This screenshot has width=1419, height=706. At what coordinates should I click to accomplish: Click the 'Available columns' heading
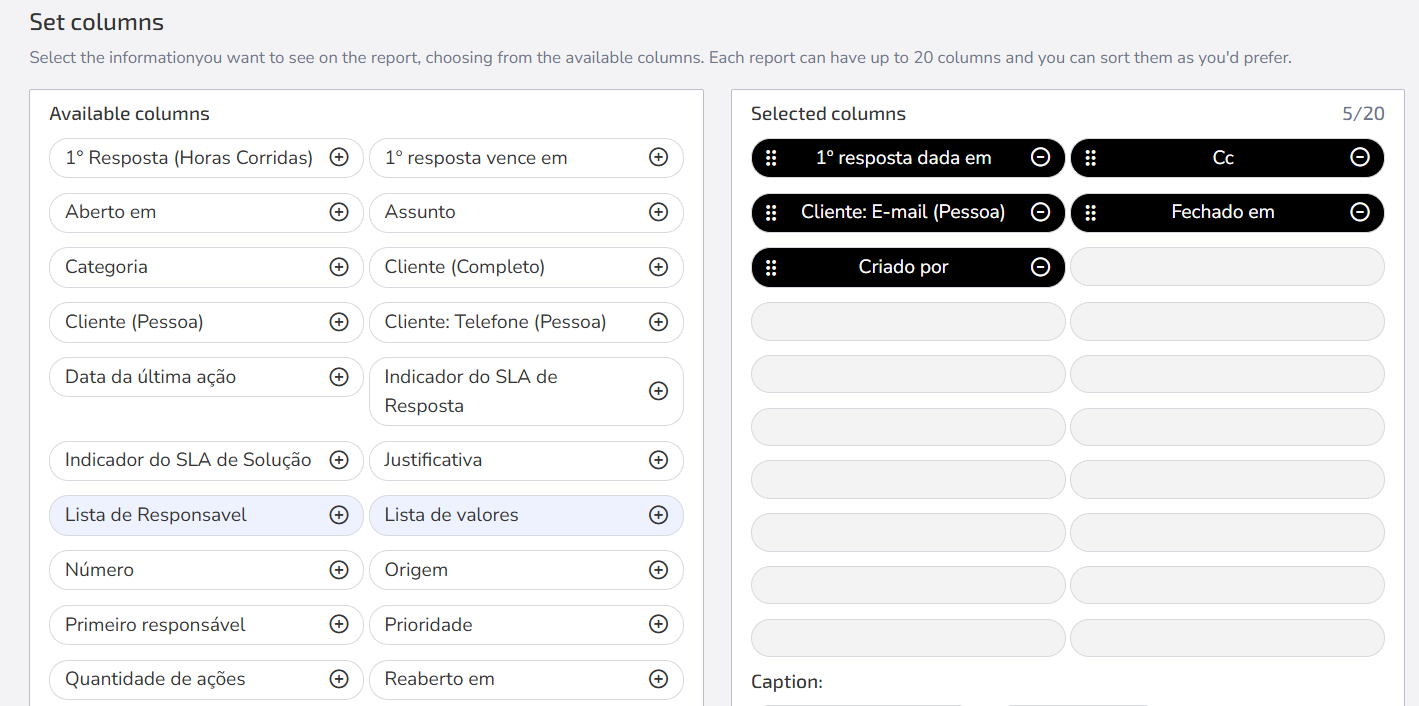pyautogui.click(x=129, y=114)
